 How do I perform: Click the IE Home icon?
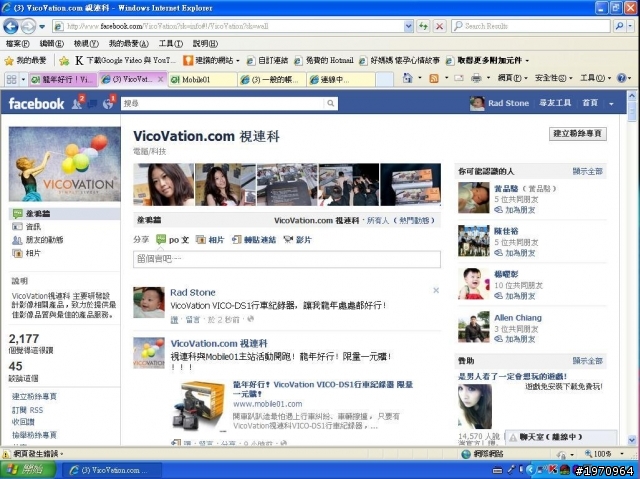407,78
